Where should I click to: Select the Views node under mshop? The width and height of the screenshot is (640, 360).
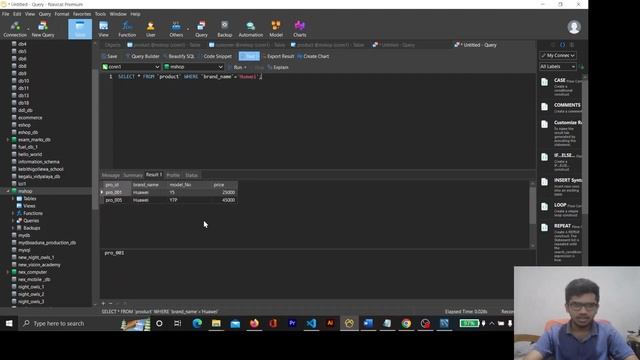click(29, 206)
